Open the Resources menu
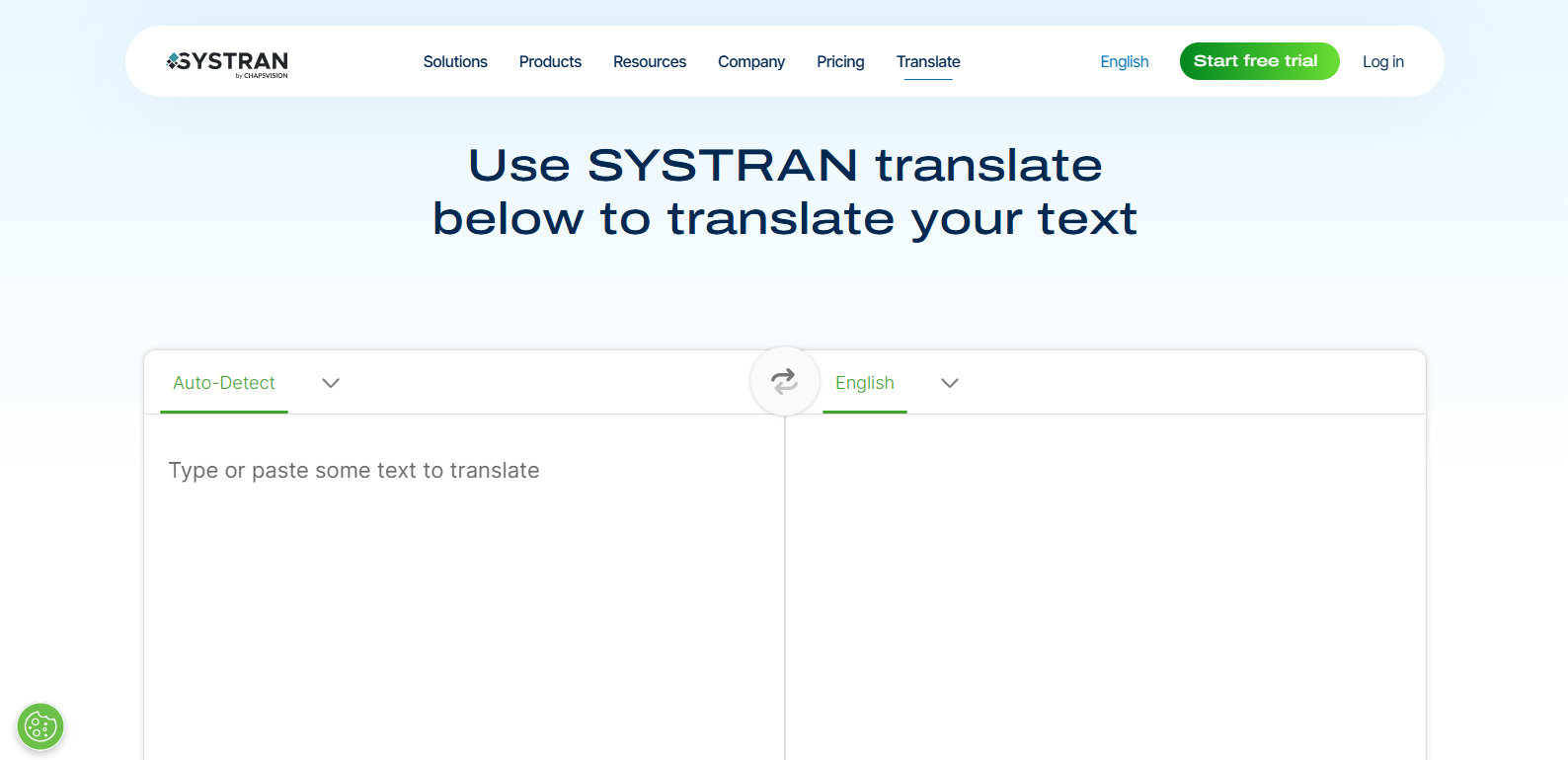The image size is (1568, 760). click(x=650, y=61)
